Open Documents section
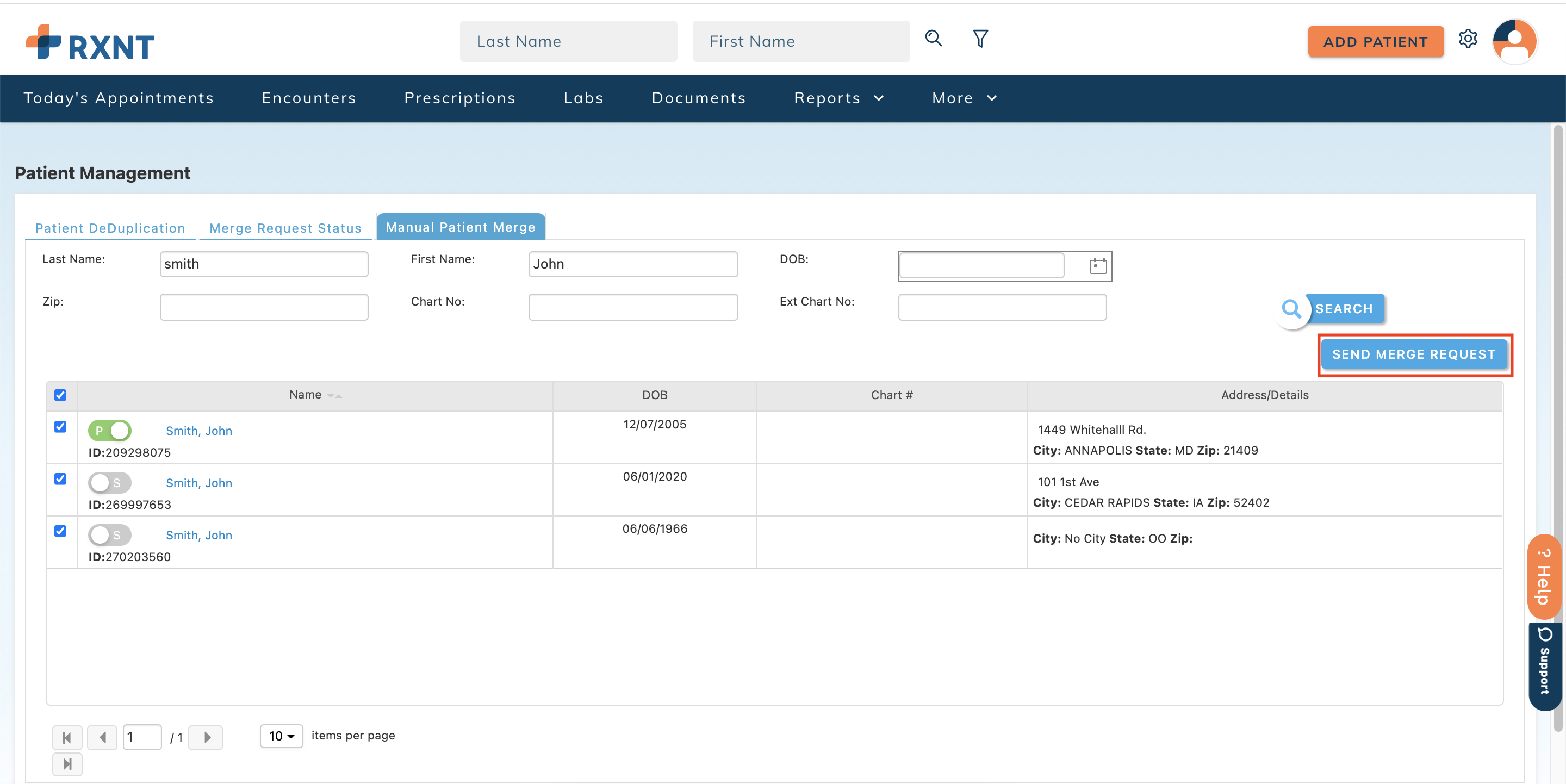Image resolution: width=1566 pixels, height=784 pixels. pyautogui.click(x=699, y=98)
